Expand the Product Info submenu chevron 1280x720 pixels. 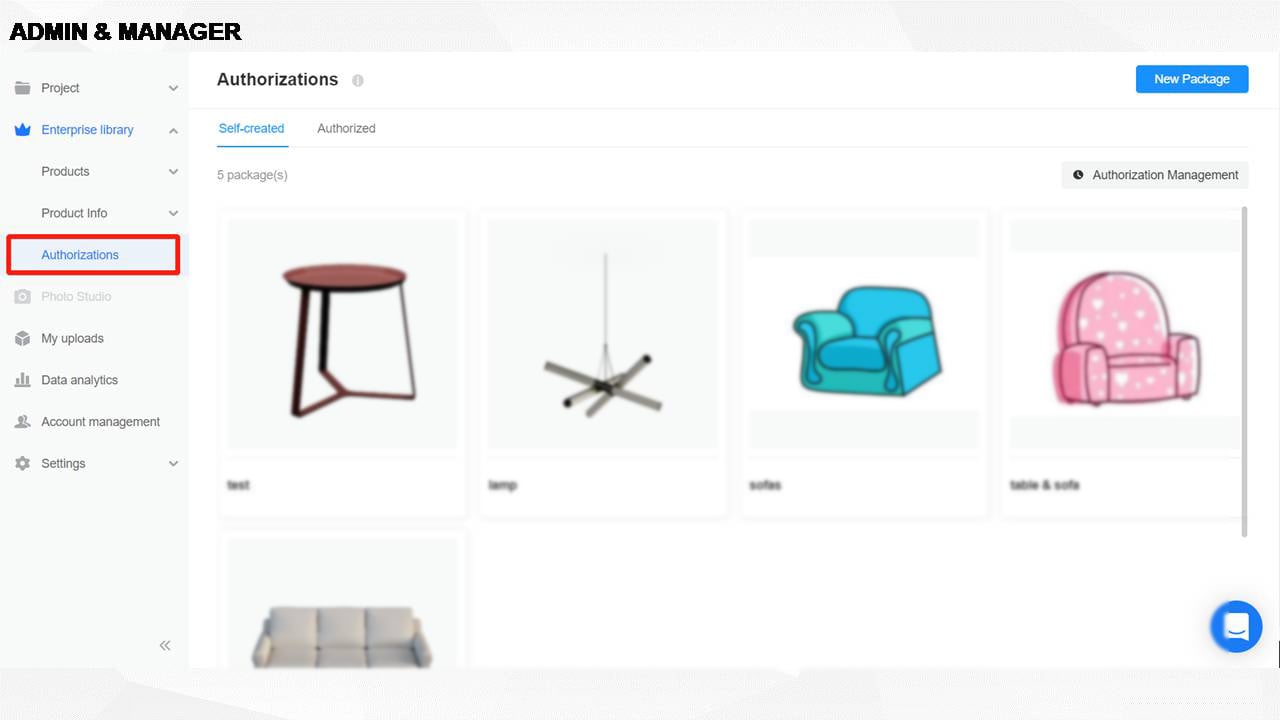[173, 213]
